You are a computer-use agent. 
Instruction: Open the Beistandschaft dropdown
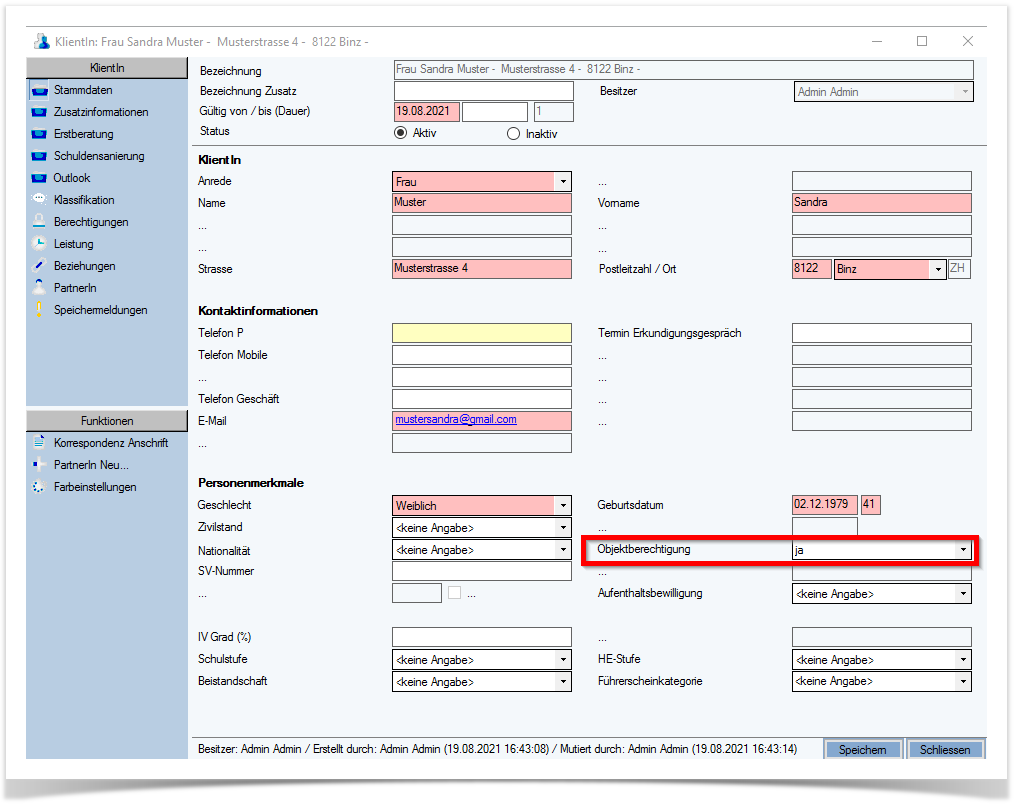click(x=563, y=682)
